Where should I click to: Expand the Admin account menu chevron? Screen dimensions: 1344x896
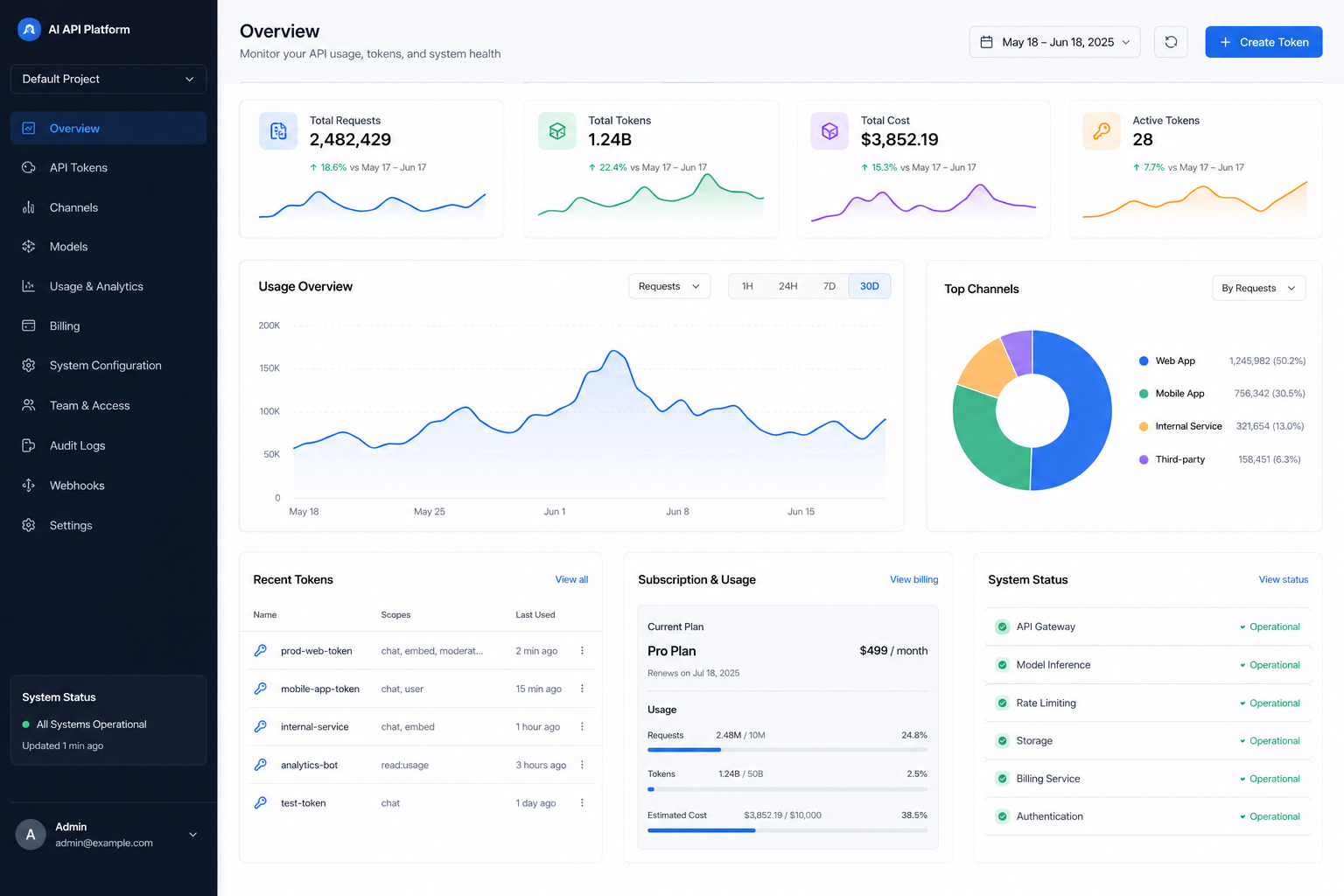(193, 835)
